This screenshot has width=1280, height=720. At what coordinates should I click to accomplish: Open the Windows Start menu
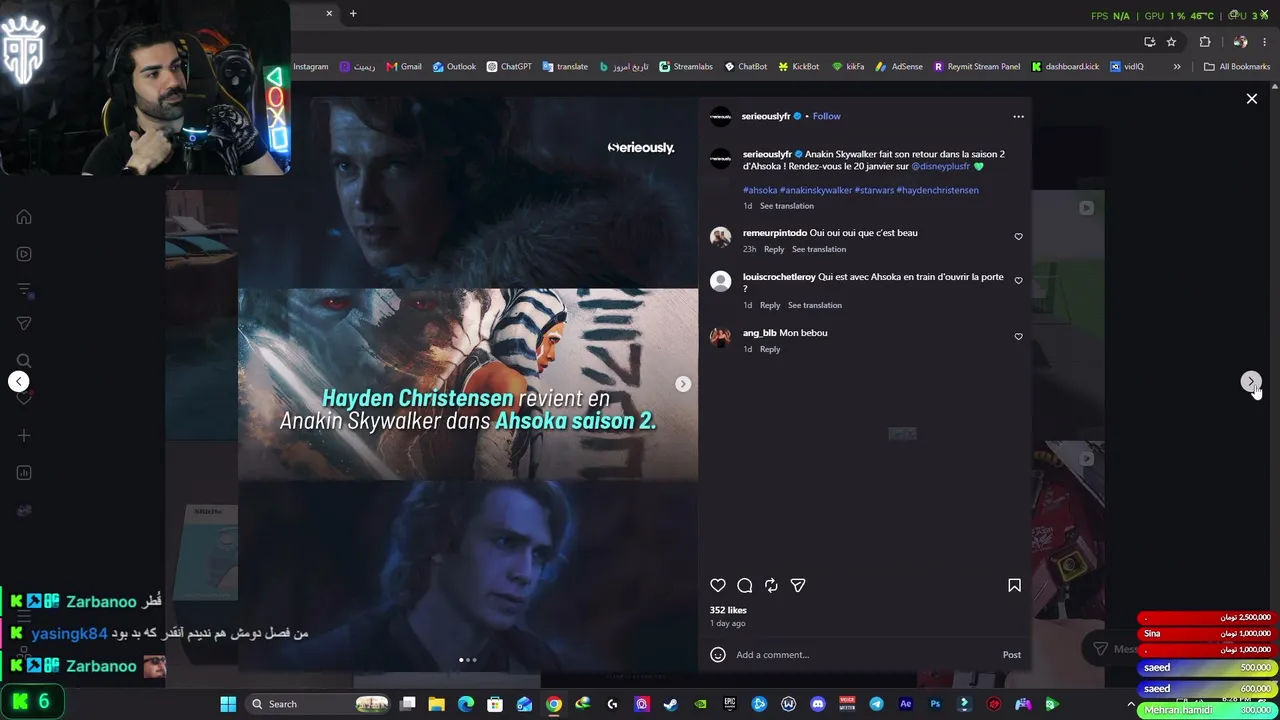coord(228,704)
